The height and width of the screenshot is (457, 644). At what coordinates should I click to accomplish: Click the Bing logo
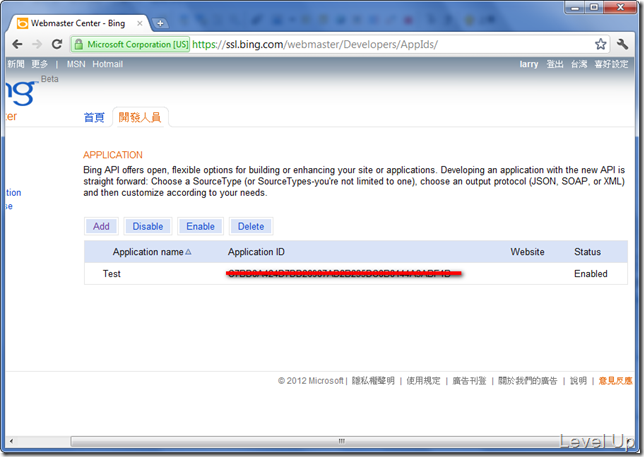[x=20, y=92]
